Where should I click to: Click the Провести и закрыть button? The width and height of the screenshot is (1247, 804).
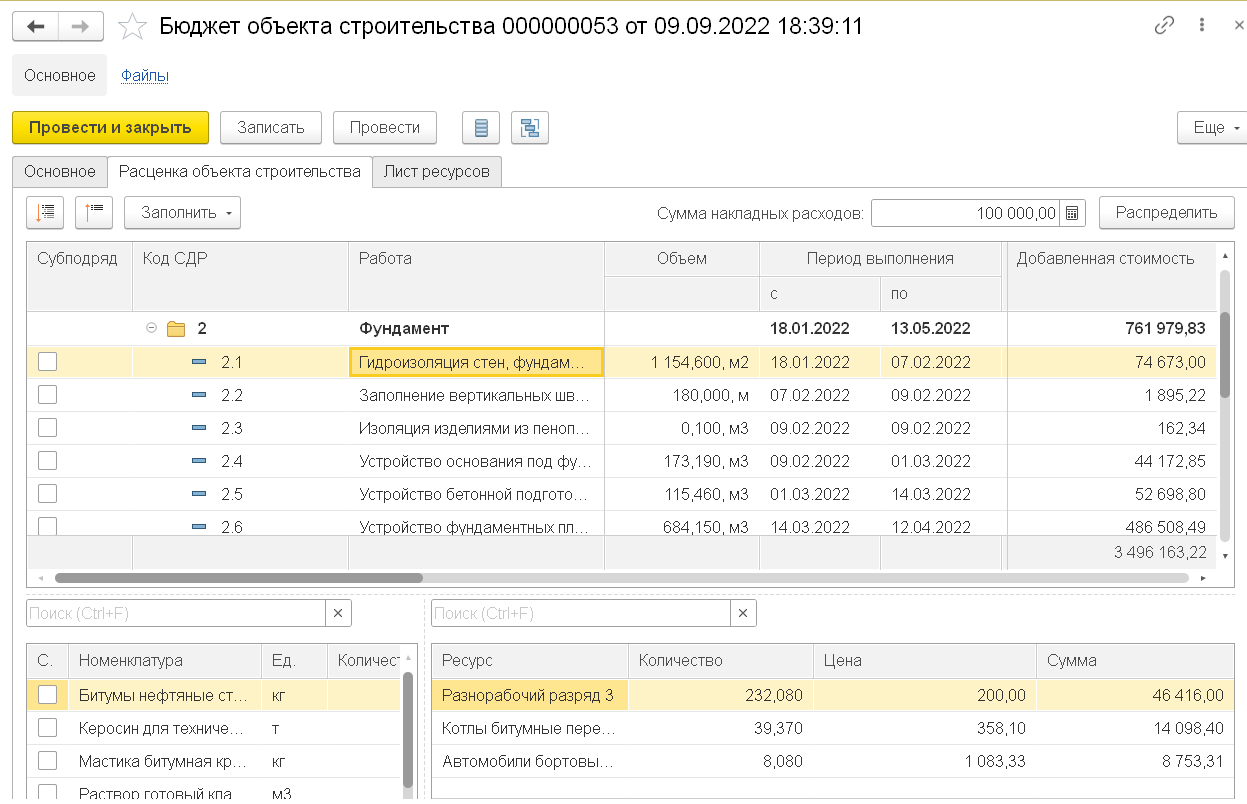[x=110, y=128]
